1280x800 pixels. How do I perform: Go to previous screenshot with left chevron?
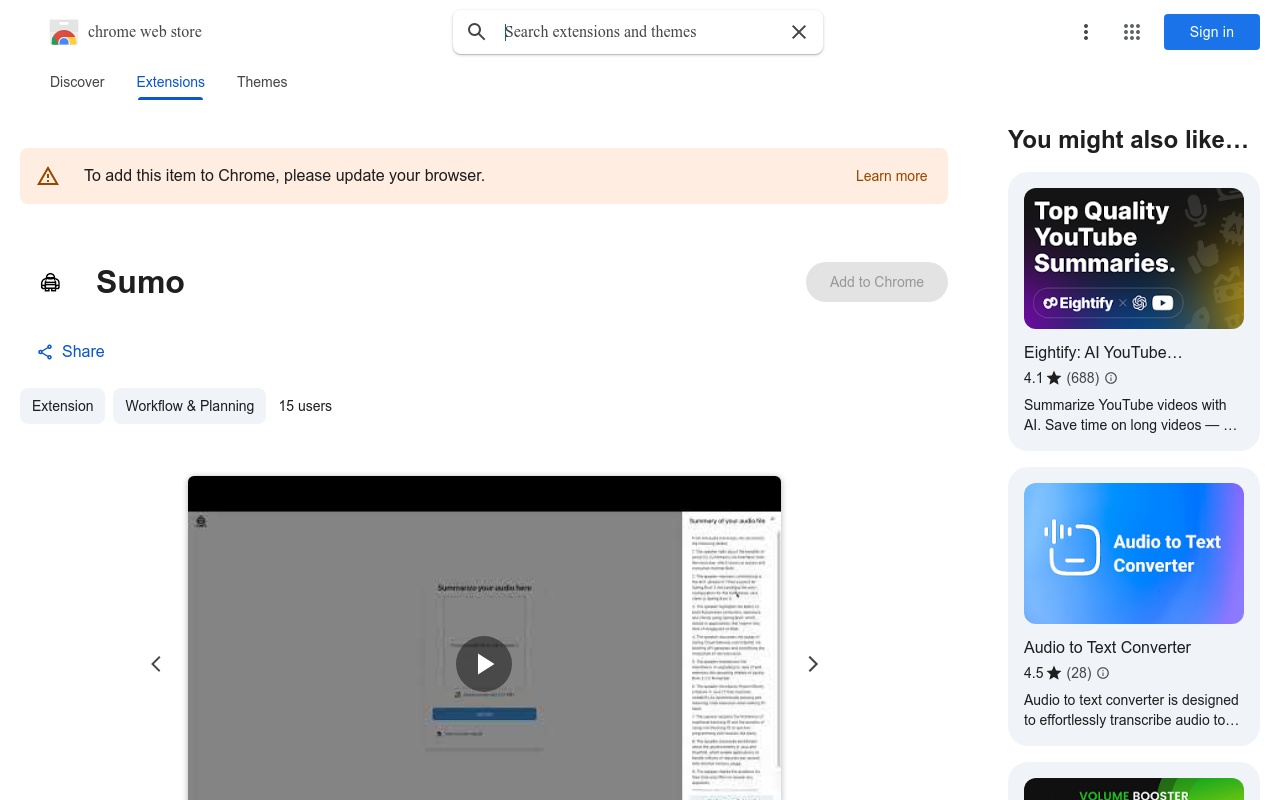click(x=156, y=664)
